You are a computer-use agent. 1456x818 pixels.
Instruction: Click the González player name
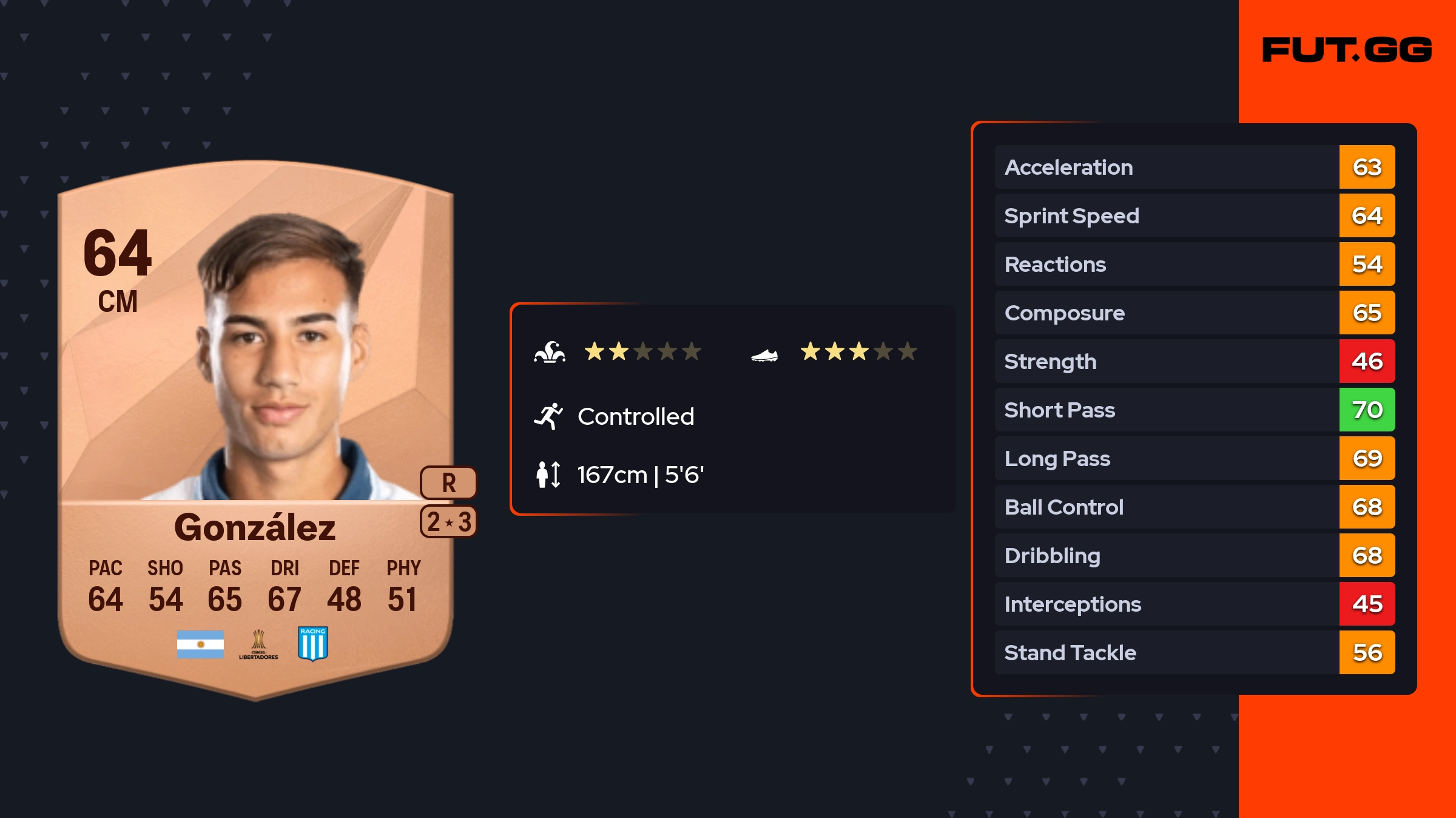(255, 527)
